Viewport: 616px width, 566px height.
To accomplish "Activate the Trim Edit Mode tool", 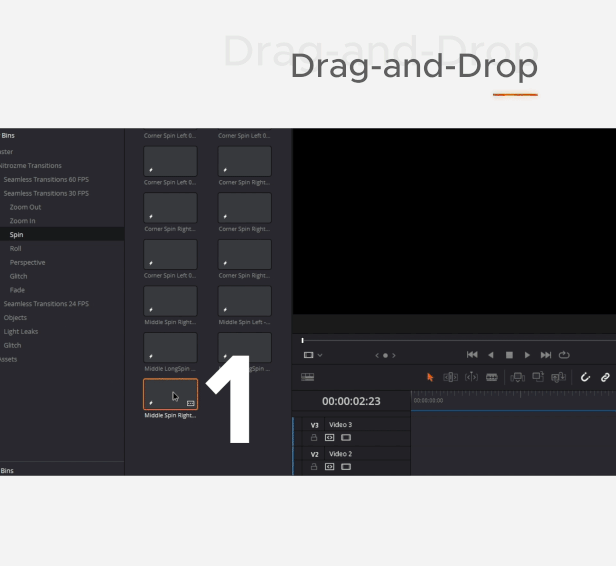I will pyautogui.click(x=450, y=377).
